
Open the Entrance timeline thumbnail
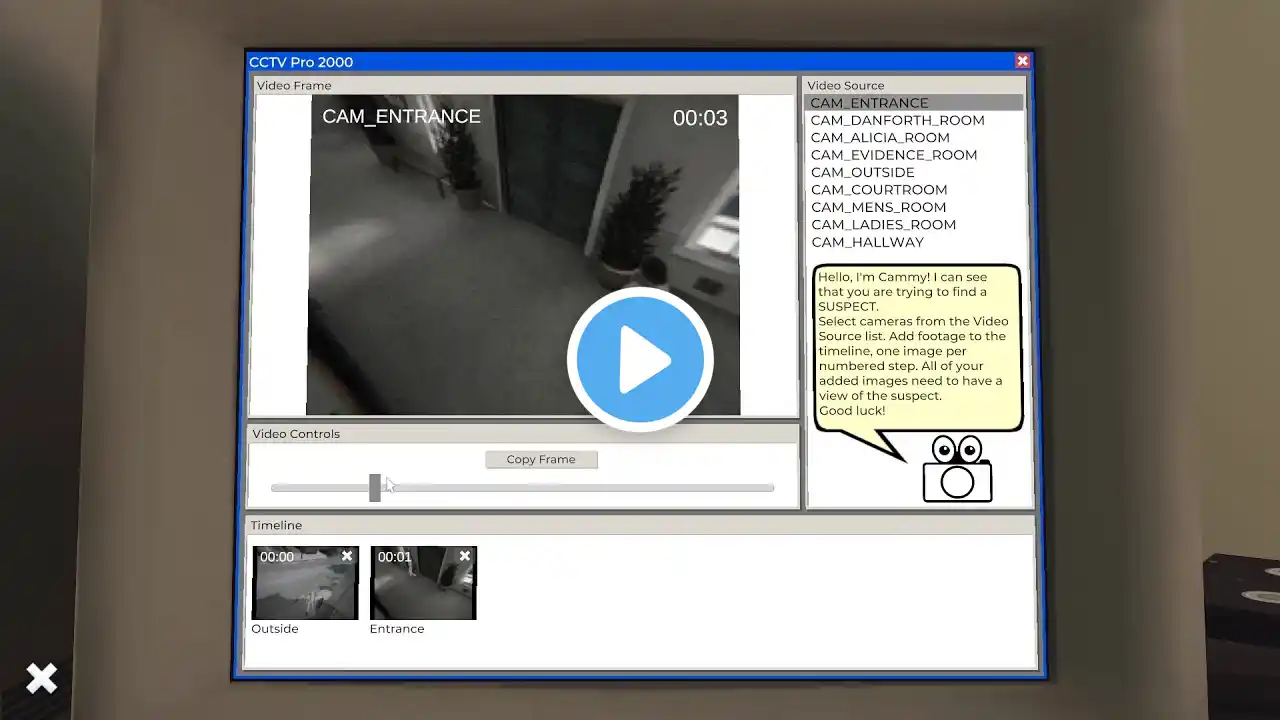tap(423, 583)
